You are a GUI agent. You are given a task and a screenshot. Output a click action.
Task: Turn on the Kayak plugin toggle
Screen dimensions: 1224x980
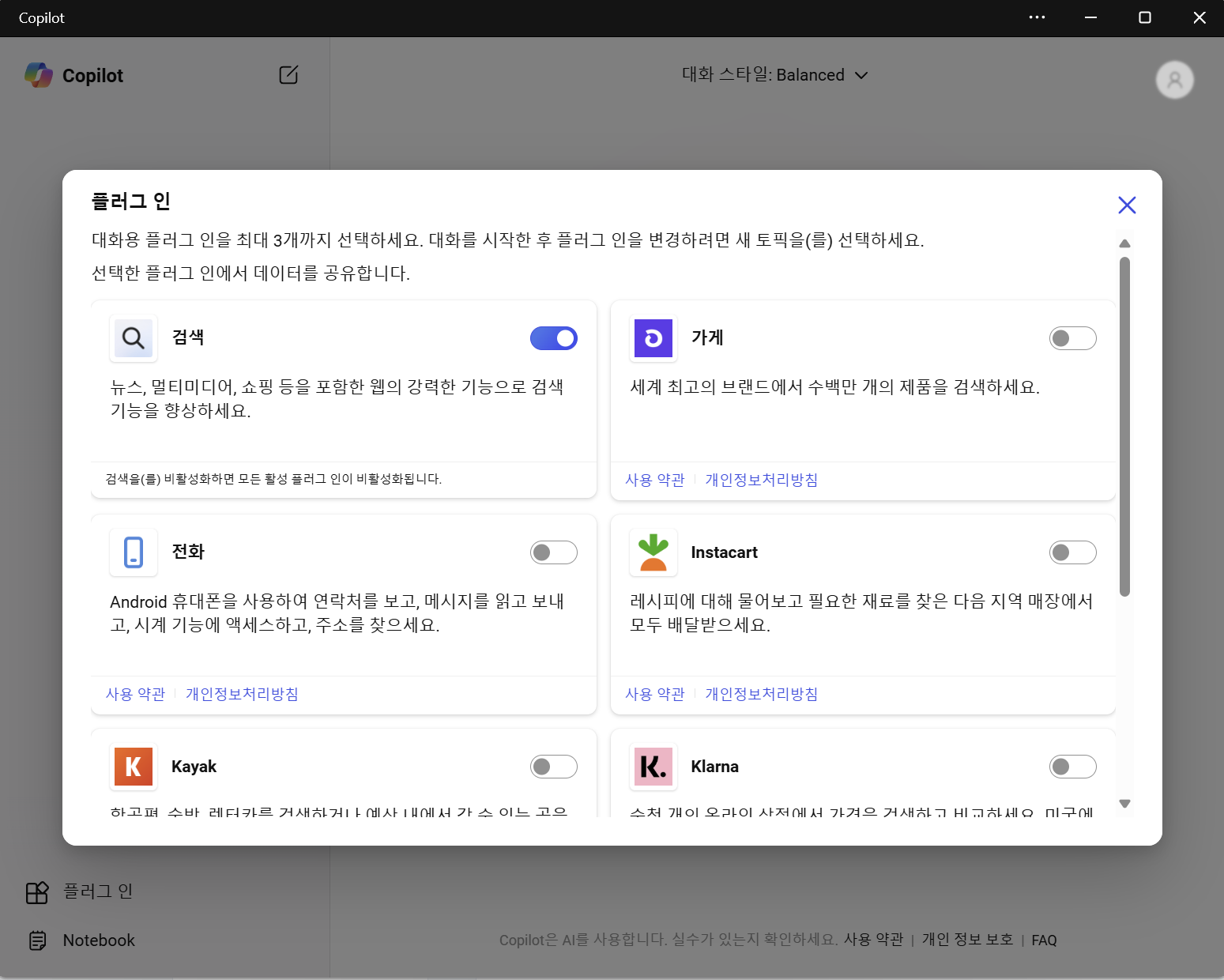[554, 767]
